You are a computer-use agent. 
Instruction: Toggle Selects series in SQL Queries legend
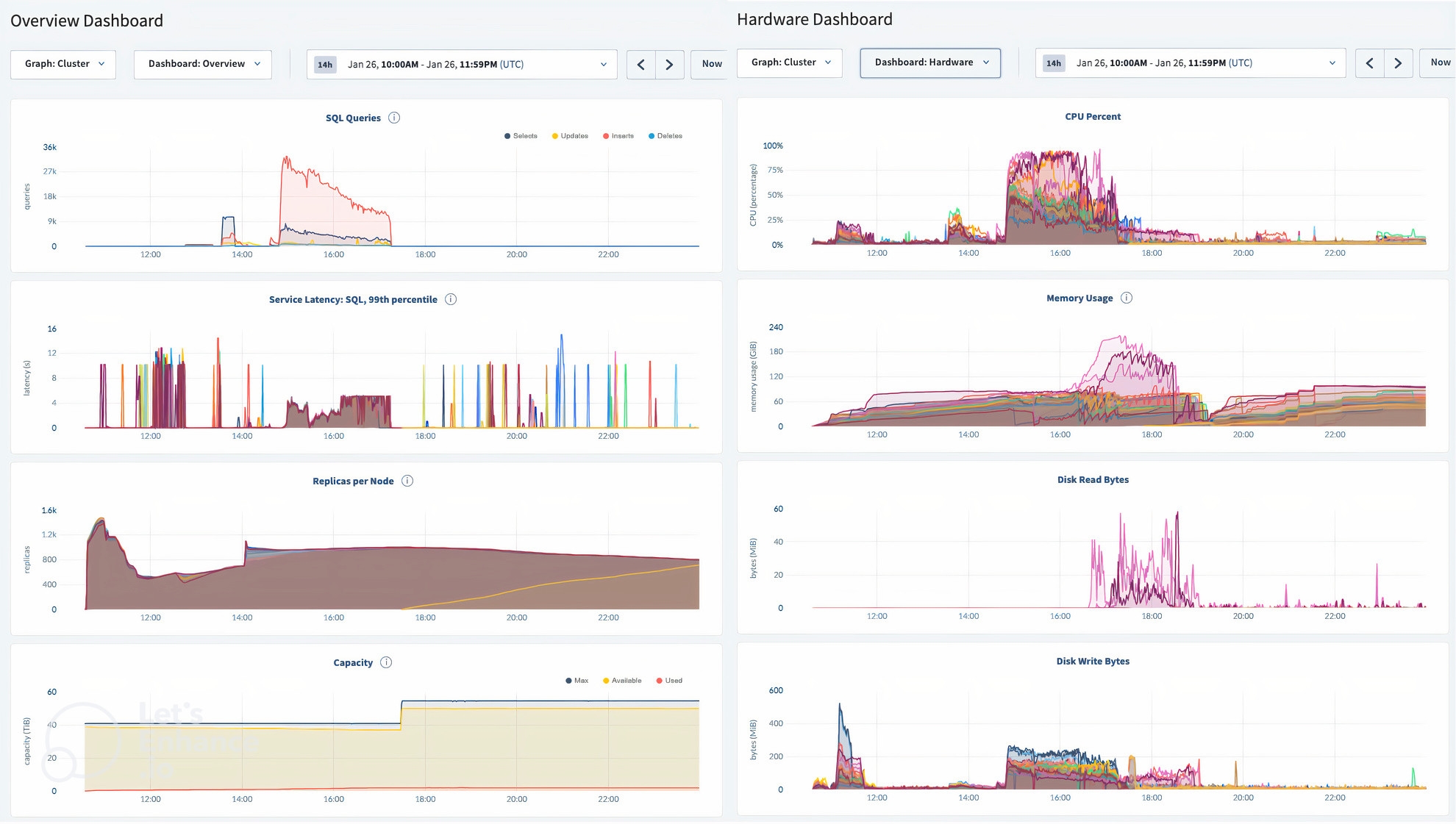tap(521, 136)
